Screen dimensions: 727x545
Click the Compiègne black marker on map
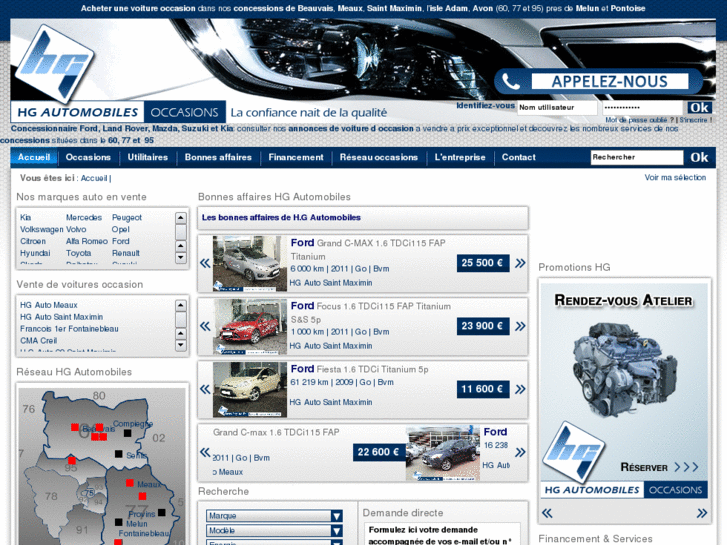pyautogui.click(x=128, y=433)
